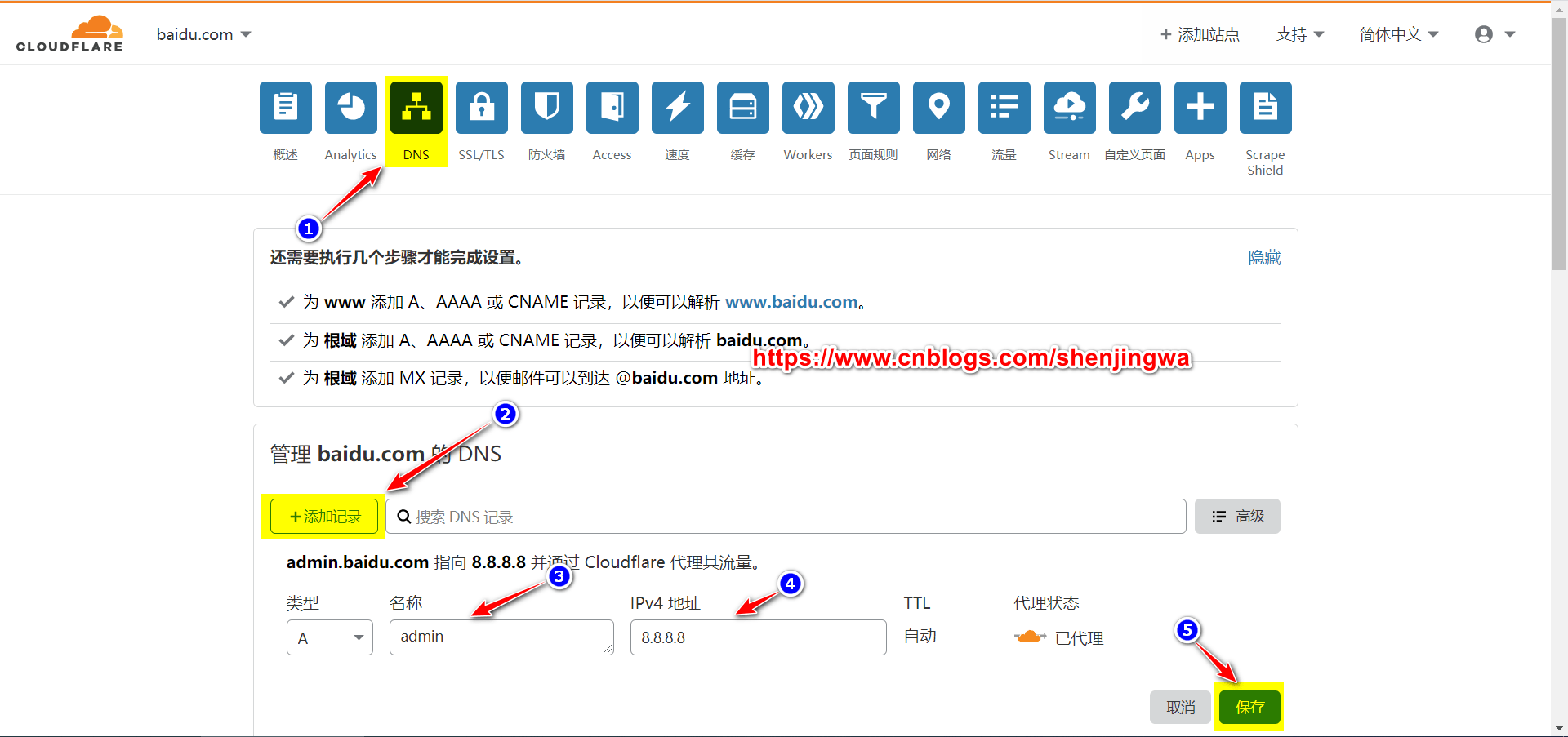Click the 添加记录 button
This screenshot has width=1568, height=737.
pyautogui.click(x=324, y=517)
